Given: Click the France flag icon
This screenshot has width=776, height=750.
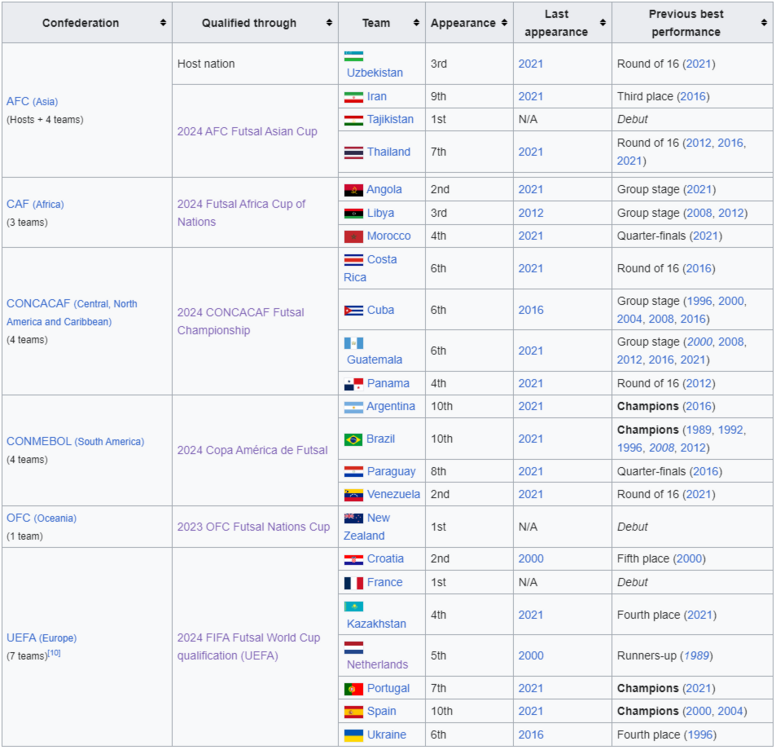Looking at the screenshot, I should pyautogui.click(x=353, y=583).
